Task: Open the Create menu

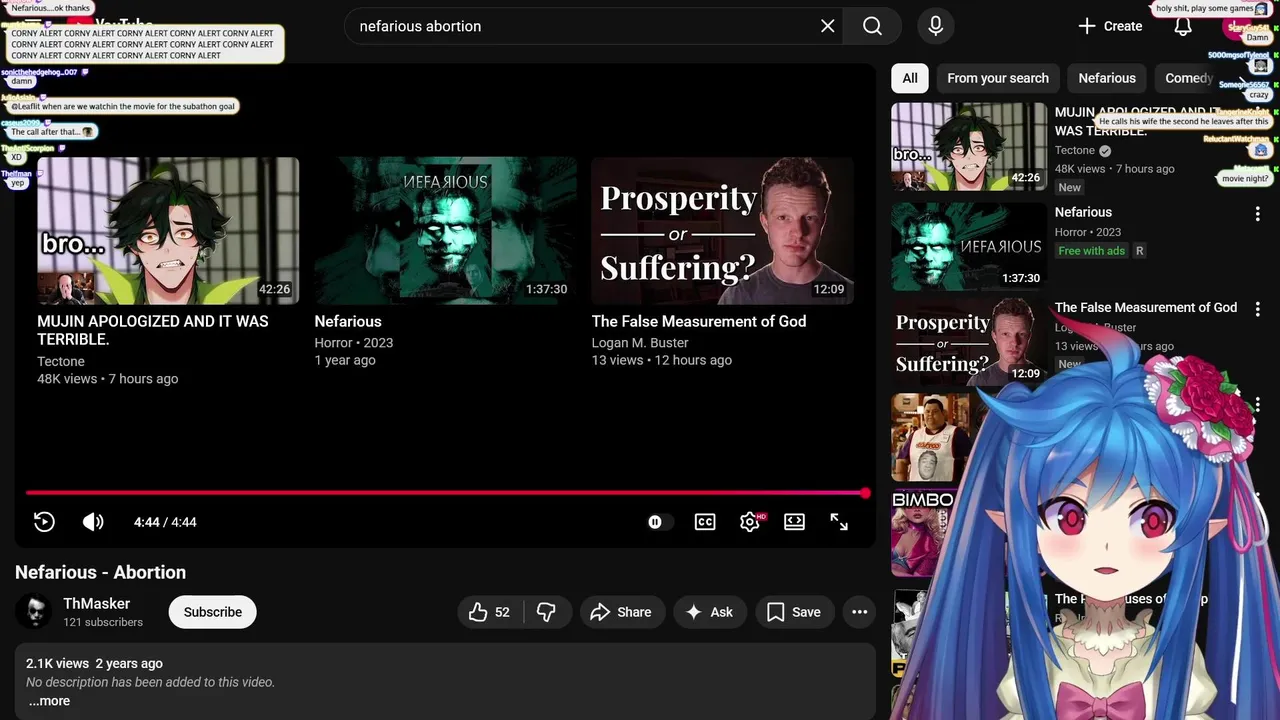Action: (x=1110, y=26)
